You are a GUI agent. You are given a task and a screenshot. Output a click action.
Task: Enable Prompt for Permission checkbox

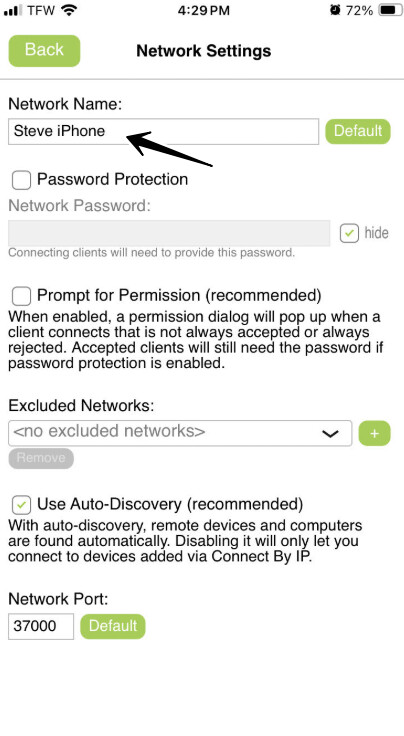[22, 296]
